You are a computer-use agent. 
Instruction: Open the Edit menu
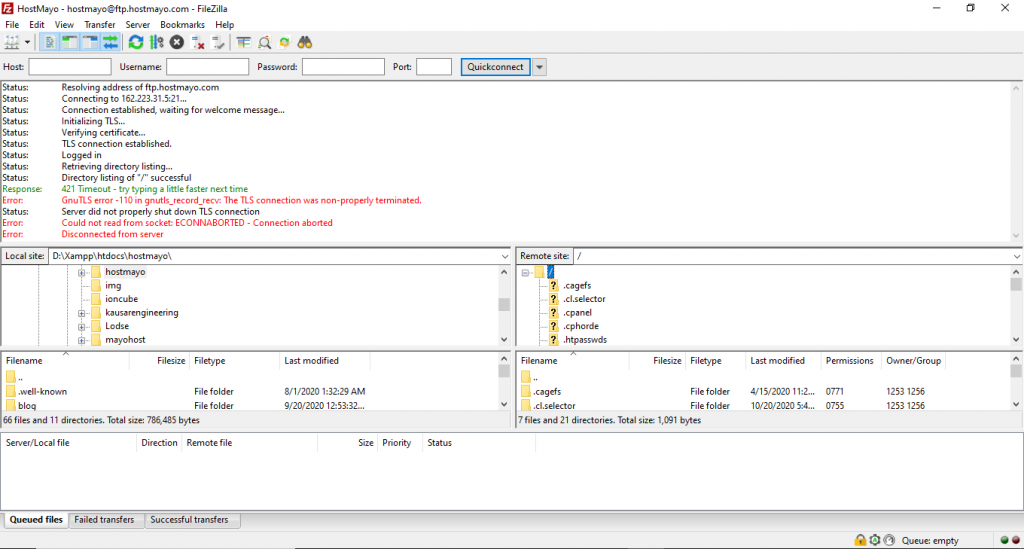37,25
